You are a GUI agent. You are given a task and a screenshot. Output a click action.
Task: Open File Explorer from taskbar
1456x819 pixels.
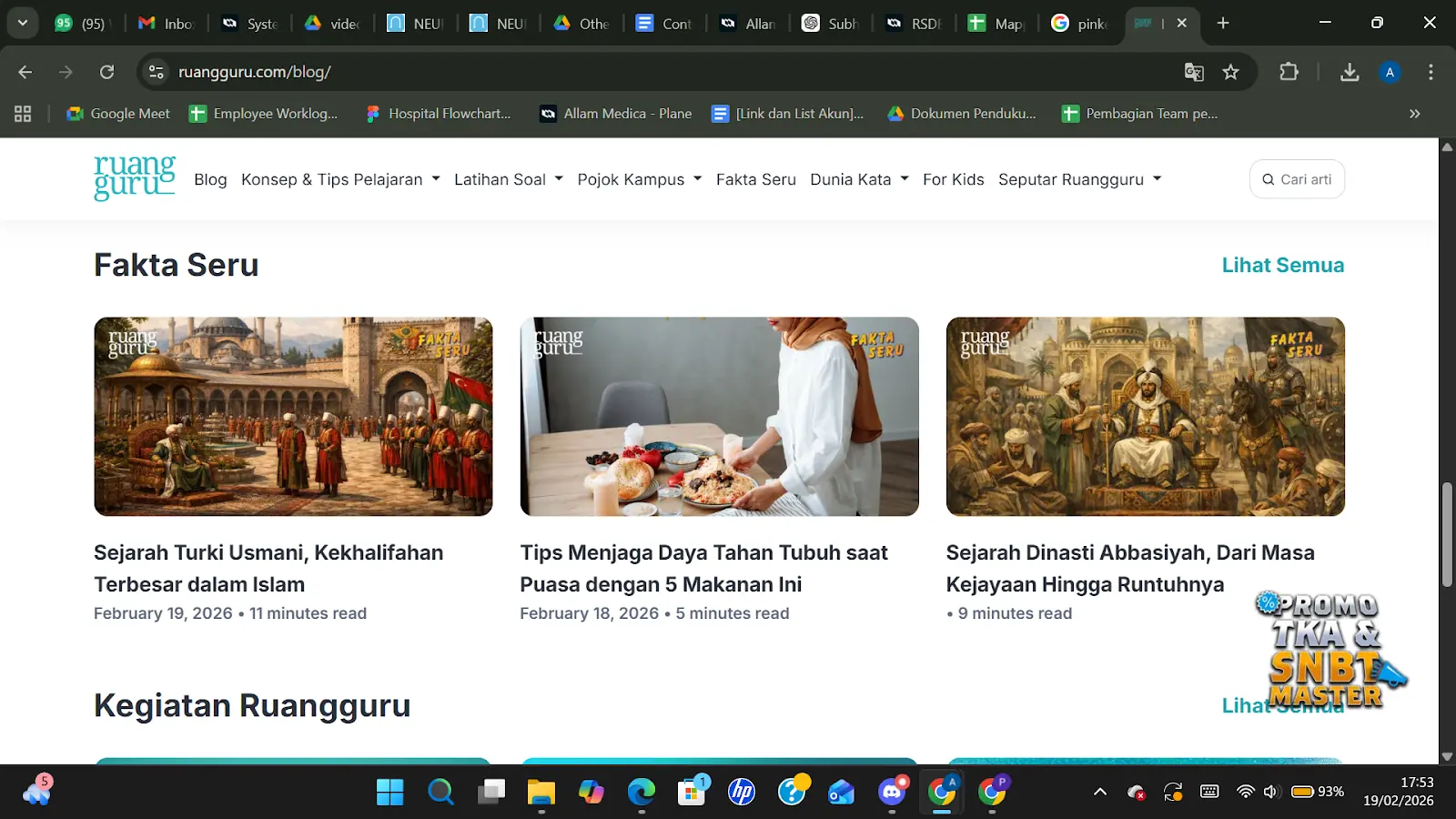click(x=541, y=792)
